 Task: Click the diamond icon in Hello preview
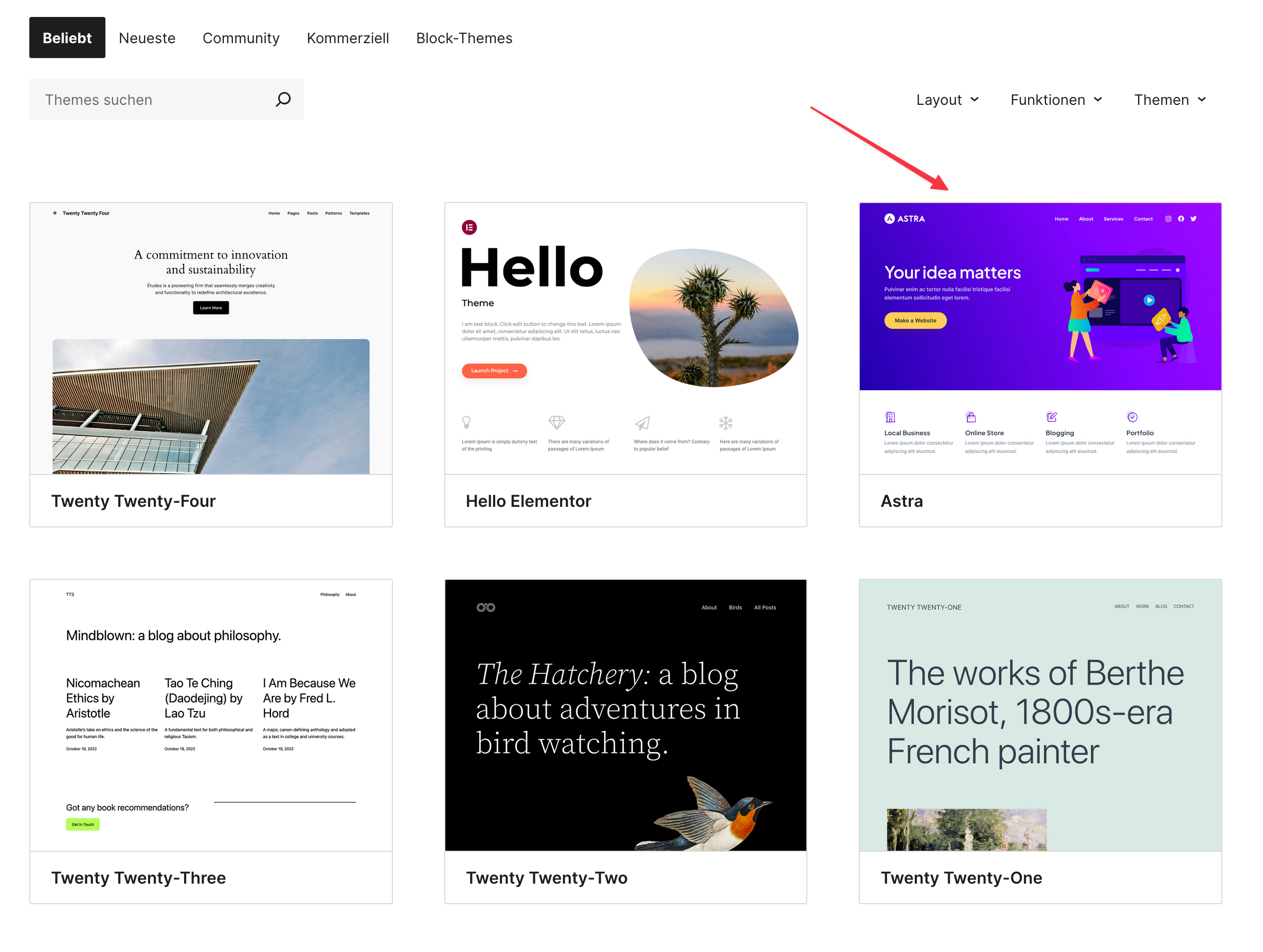pos(556,423)
